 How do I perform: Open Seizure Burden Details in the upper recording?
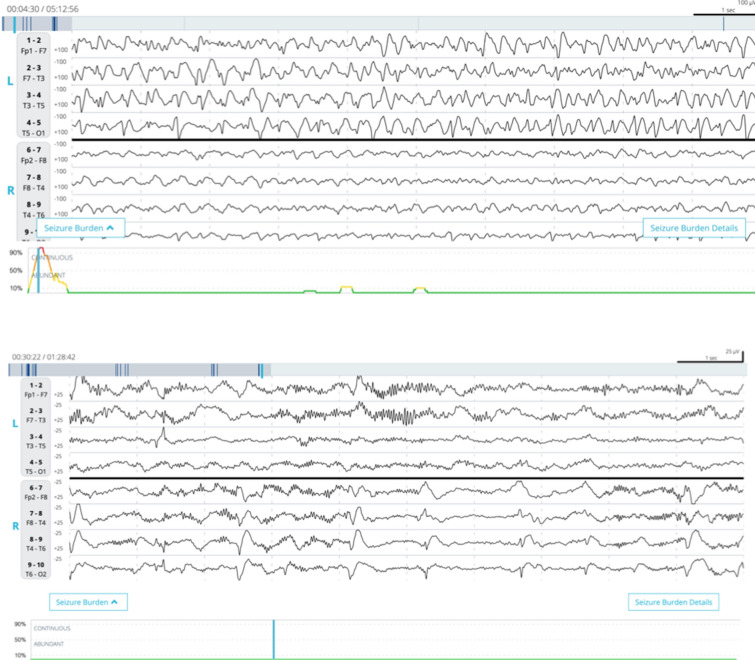pos(694,228)
